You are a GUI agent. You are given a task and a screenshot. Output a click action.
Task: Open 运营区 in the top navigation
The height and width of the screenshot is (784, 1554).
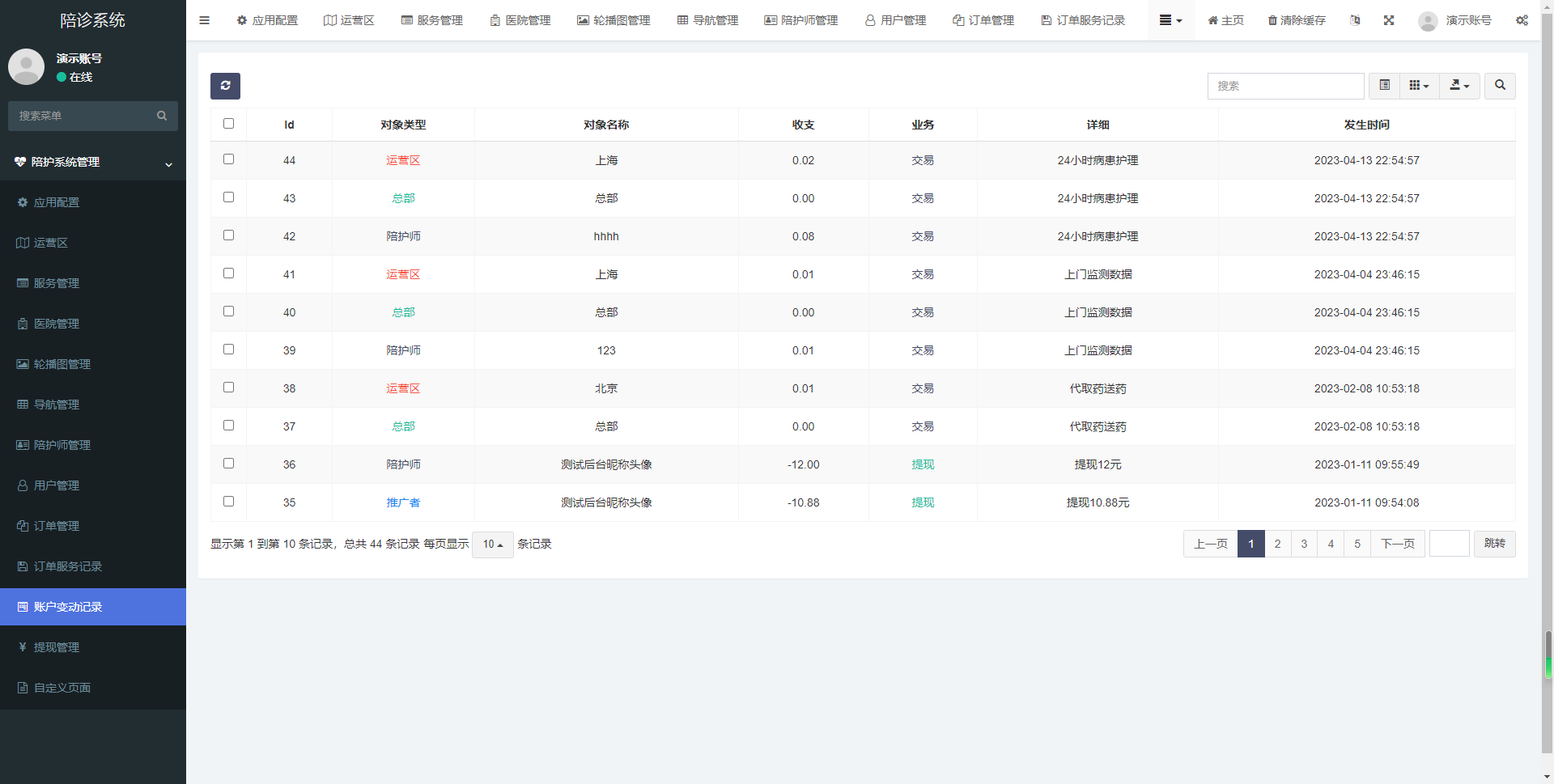click(x=349, y=20)
